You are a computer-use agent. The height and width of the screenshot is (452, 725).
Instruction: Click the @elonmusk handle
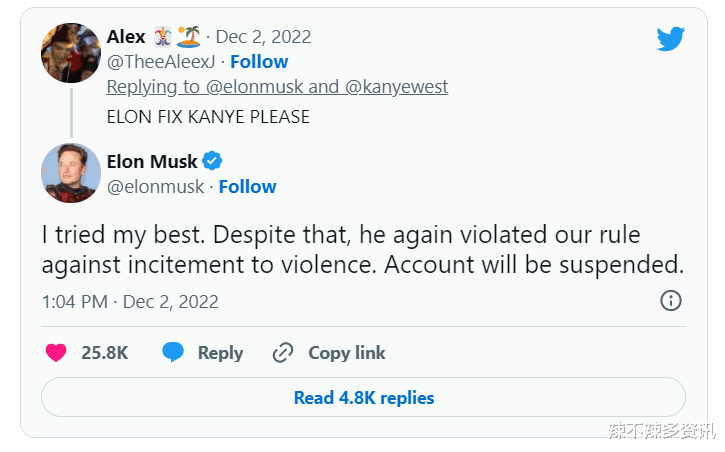pyautogui.click(x=154, y=186)
